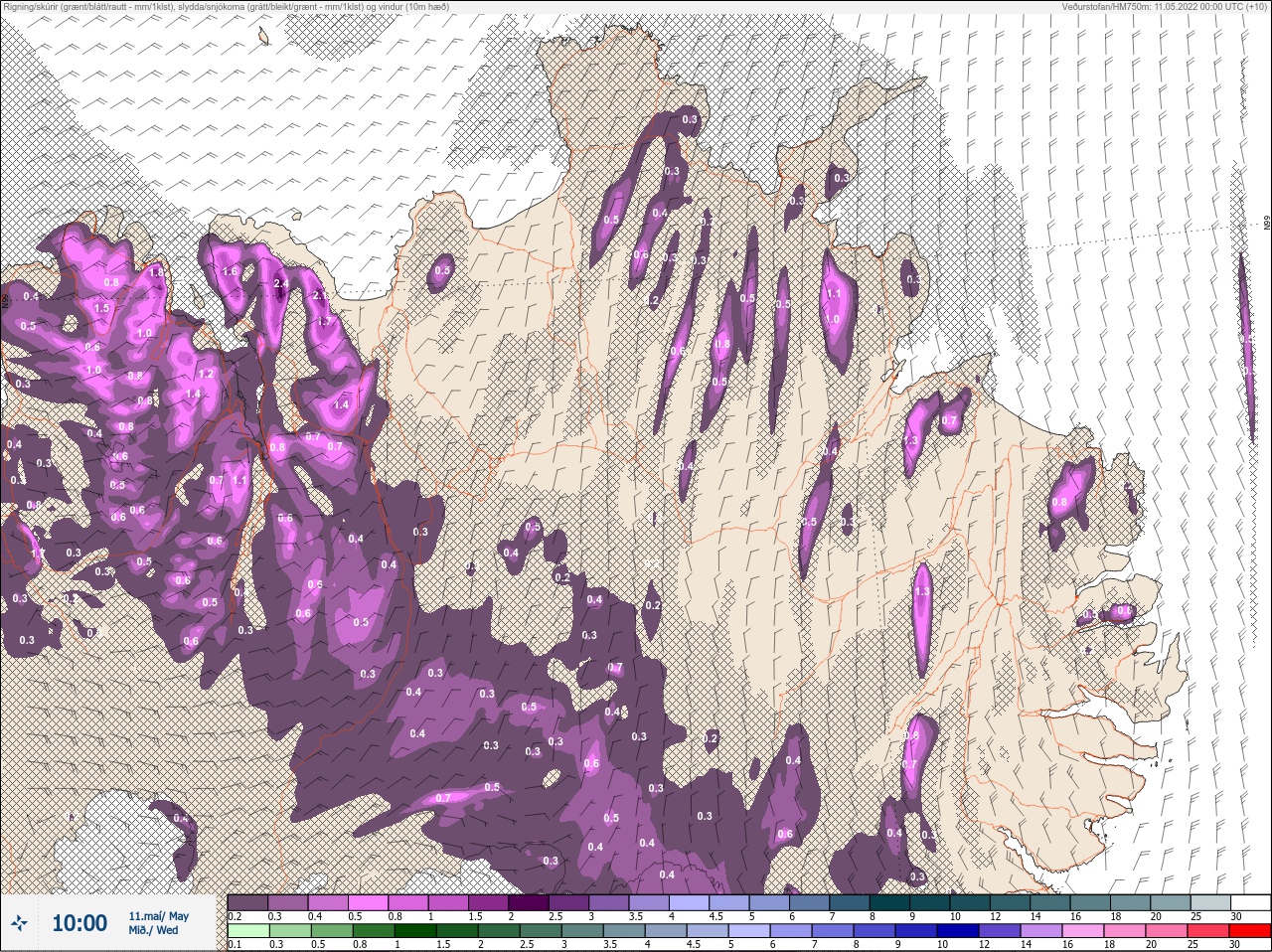Pick the lower legend swatch starting at 1

coord(413,931)
